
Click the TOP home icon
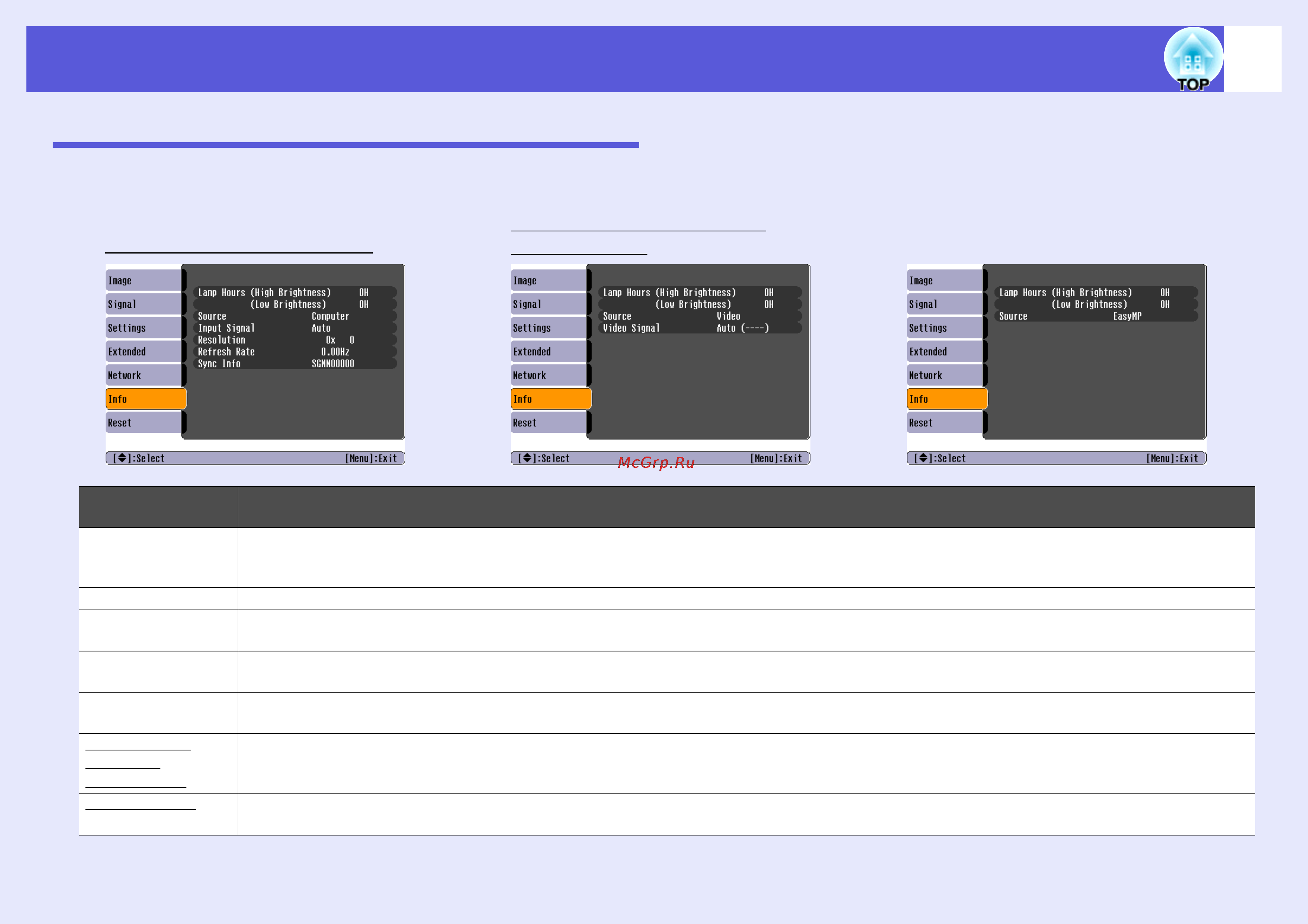pos(1193,59)
